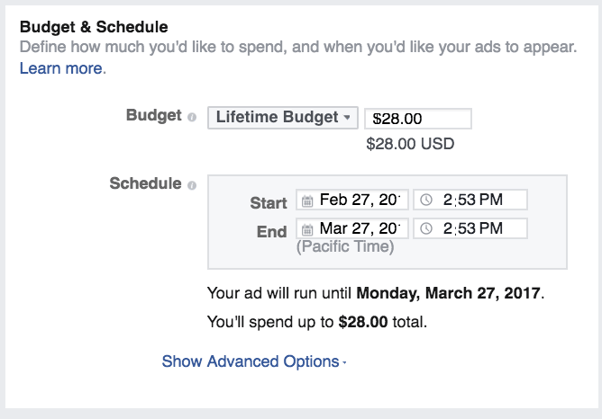Click the End time clock icon
The width and height of the screenshot is (602, 419).
[x=427, y=228]
